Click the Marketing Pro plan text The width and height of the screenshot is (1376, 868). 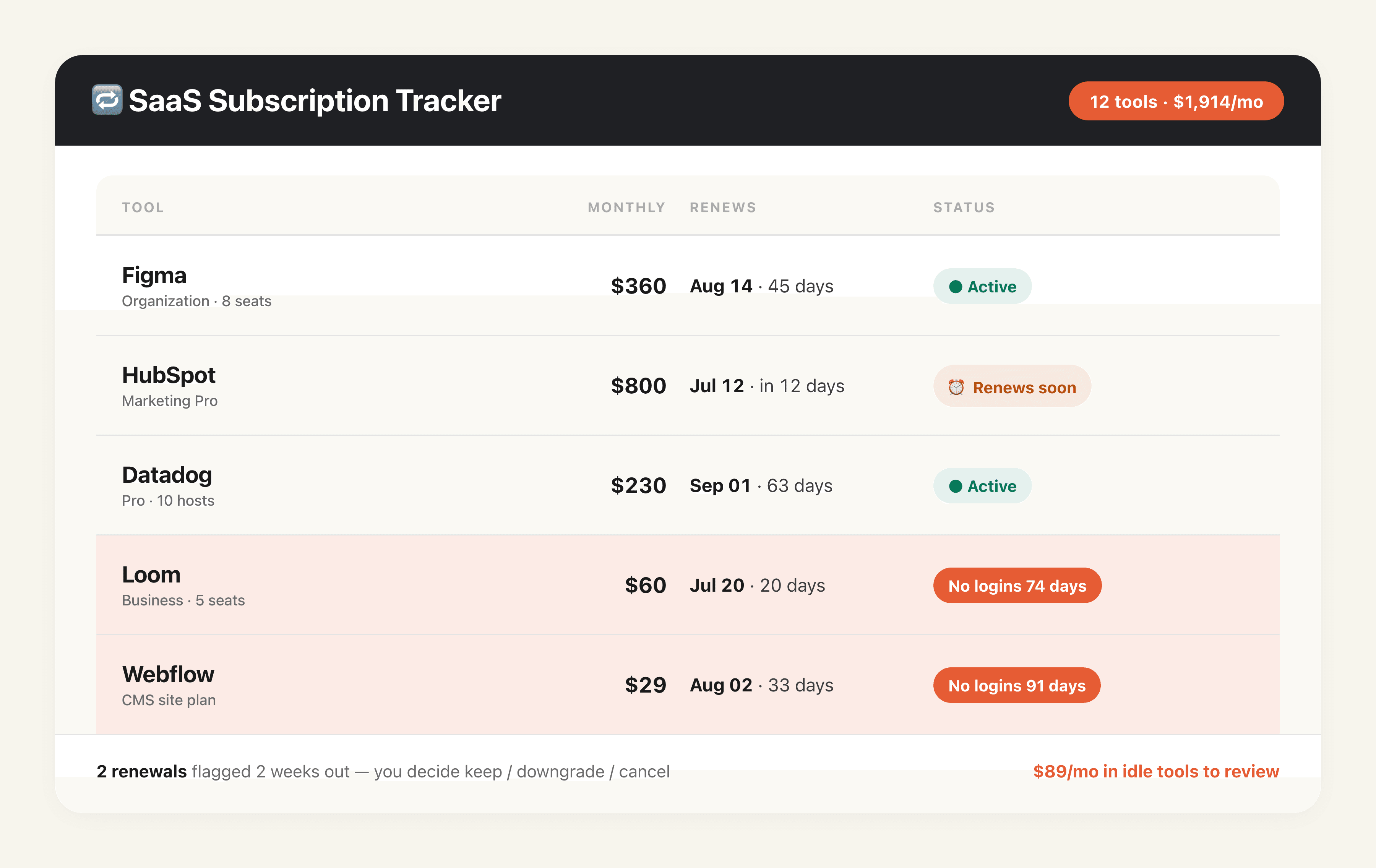170,401
